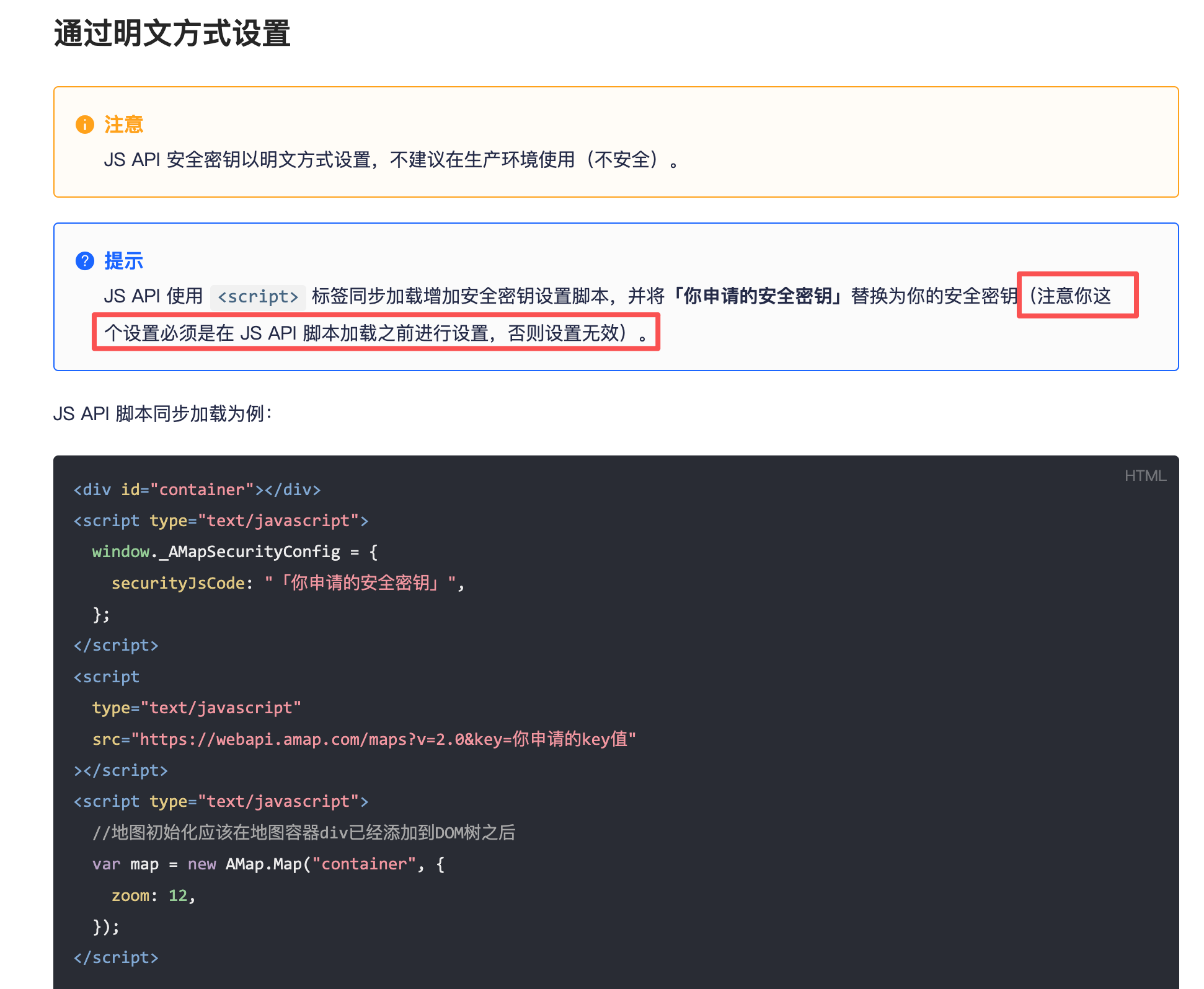Image resolution: width=1204 pixels, height=989 pixels.
Task: Click the window._AMapSecurityConfig code line
Action: pyautogui.click(x=234, y=552)
